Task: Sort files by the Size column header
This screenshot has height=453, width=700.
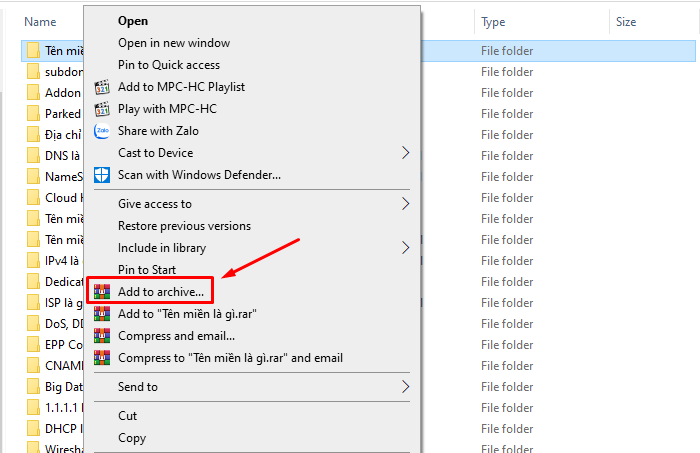Action: [626, 22]
